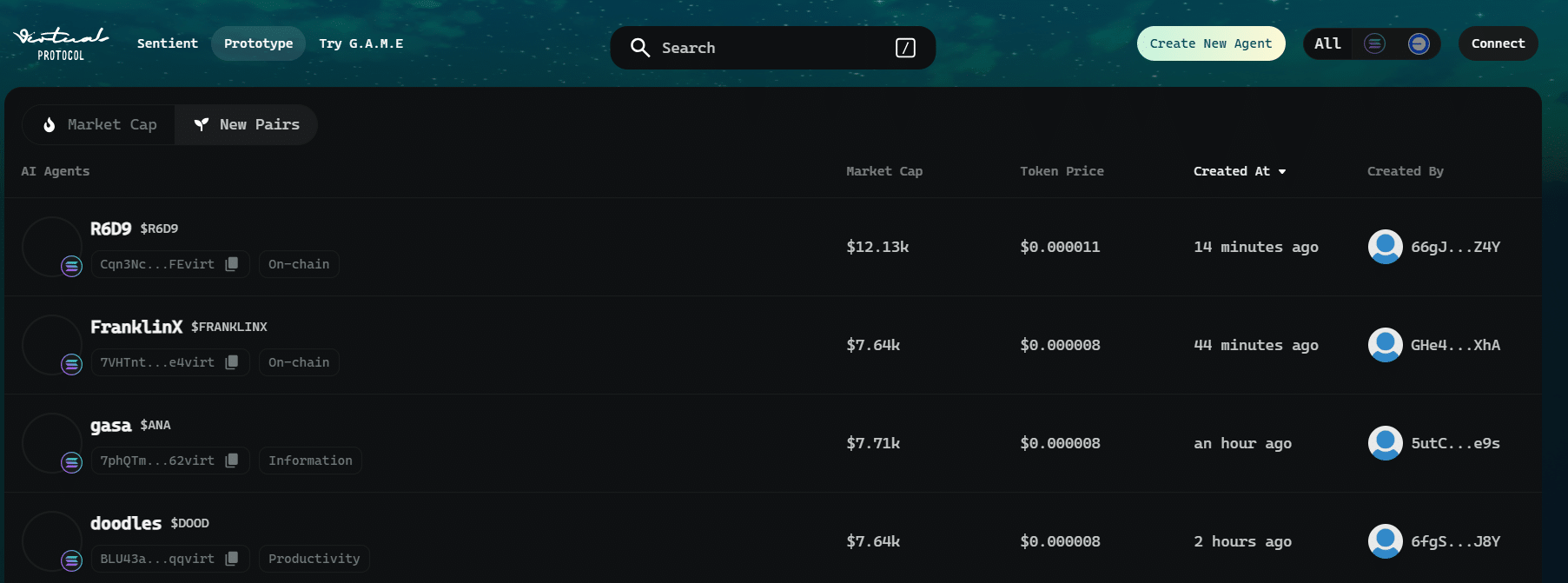Click creator name 6fgS...J8Y
Screen dimensions: 1568x583
[x=1455, y=541]
